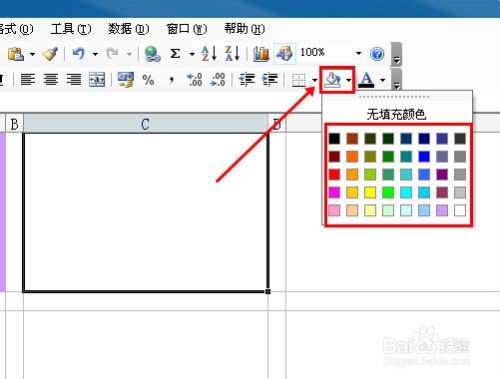500x379 pixels.
Task: Open the 工具(T) menu
Action: 71,29
